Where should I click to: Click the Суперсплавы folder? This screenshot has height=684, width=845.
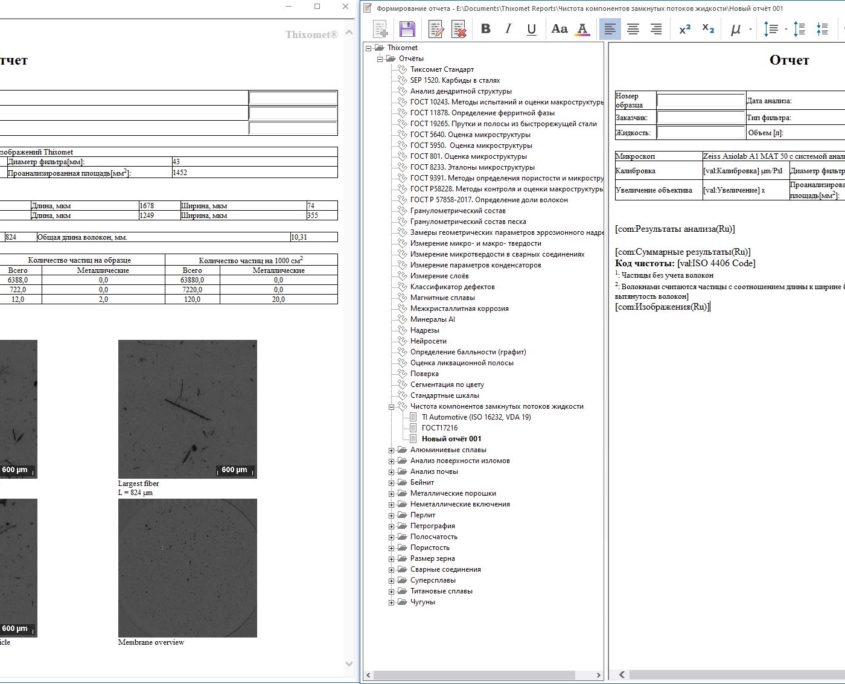coord(433,581)
